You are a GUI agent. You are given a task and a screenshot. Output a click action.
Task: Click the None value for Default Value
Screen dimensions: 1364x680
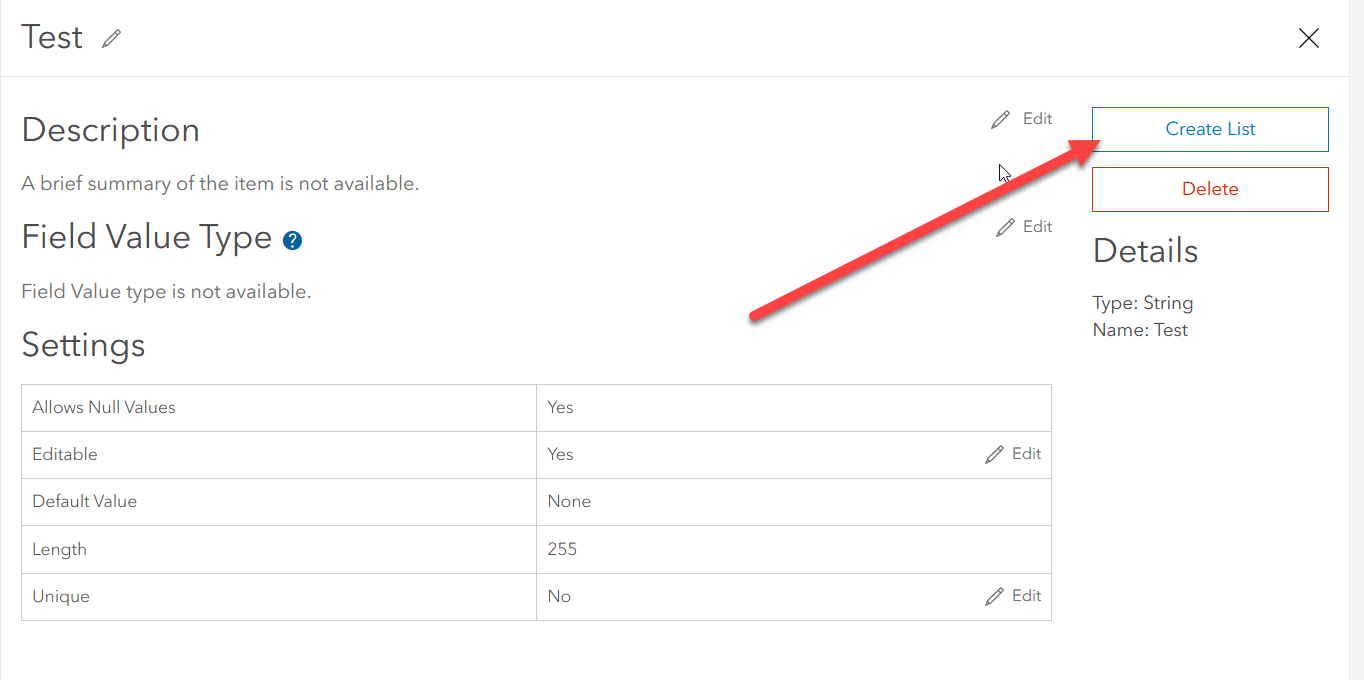tap(569, 501)
